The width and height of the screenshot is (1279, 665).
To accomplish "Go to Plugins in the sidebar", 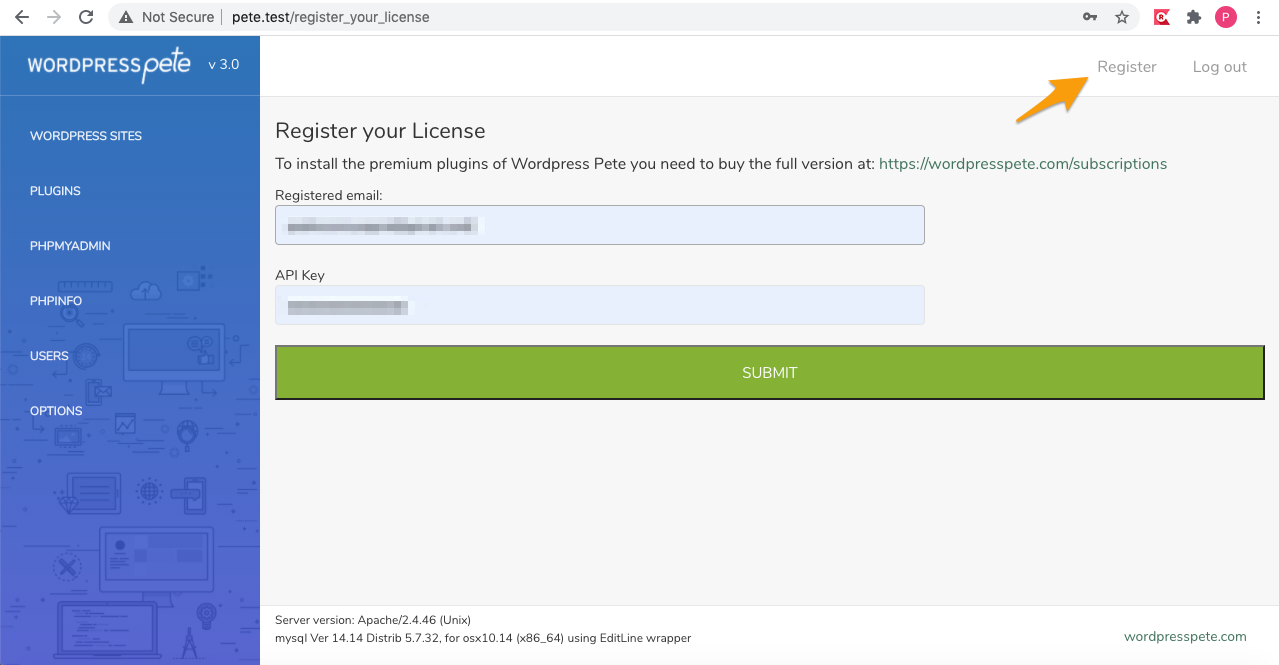I will (x=55, y=191).
